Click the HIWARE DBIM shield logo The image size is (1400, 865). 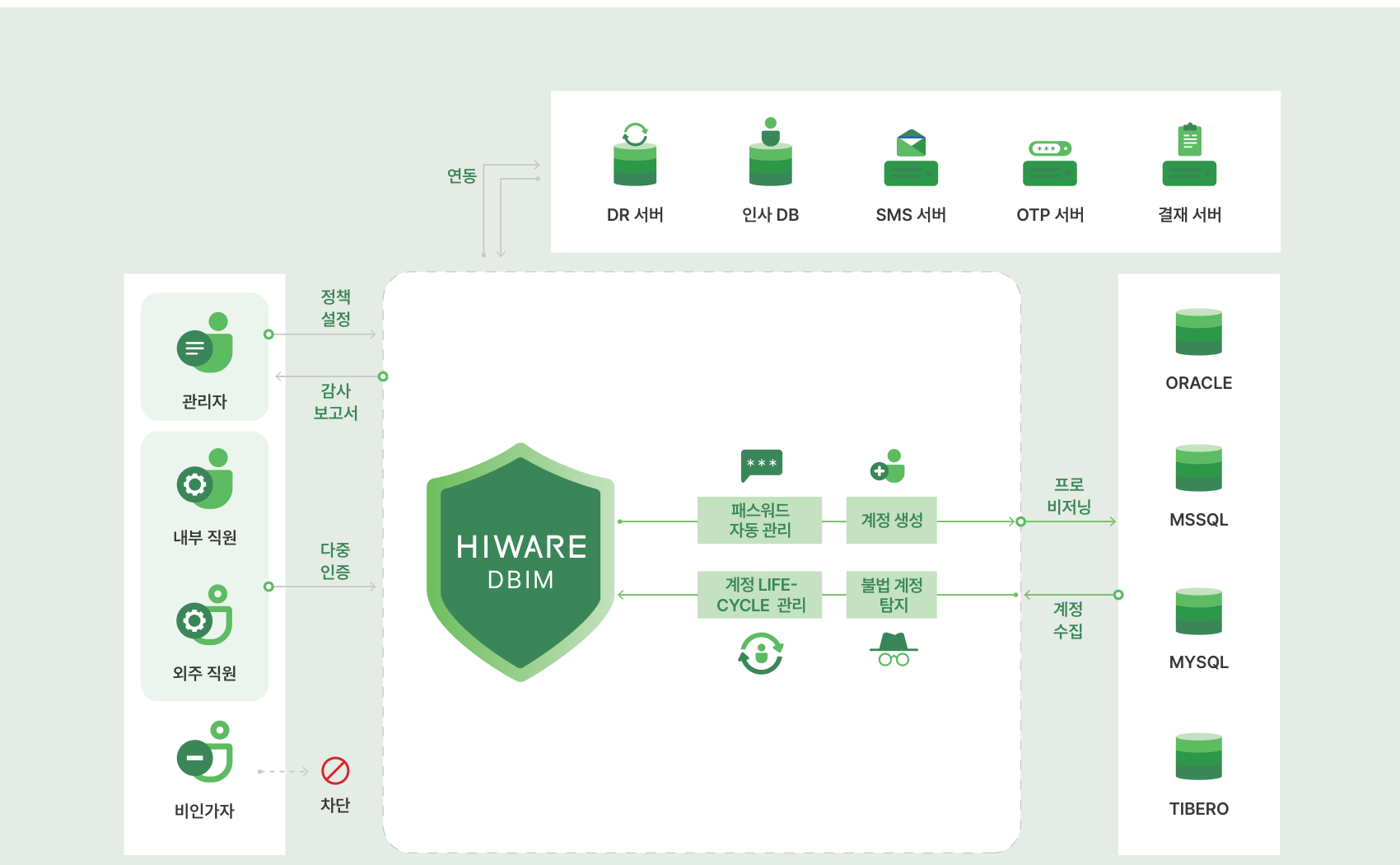[x=520, y=563]
